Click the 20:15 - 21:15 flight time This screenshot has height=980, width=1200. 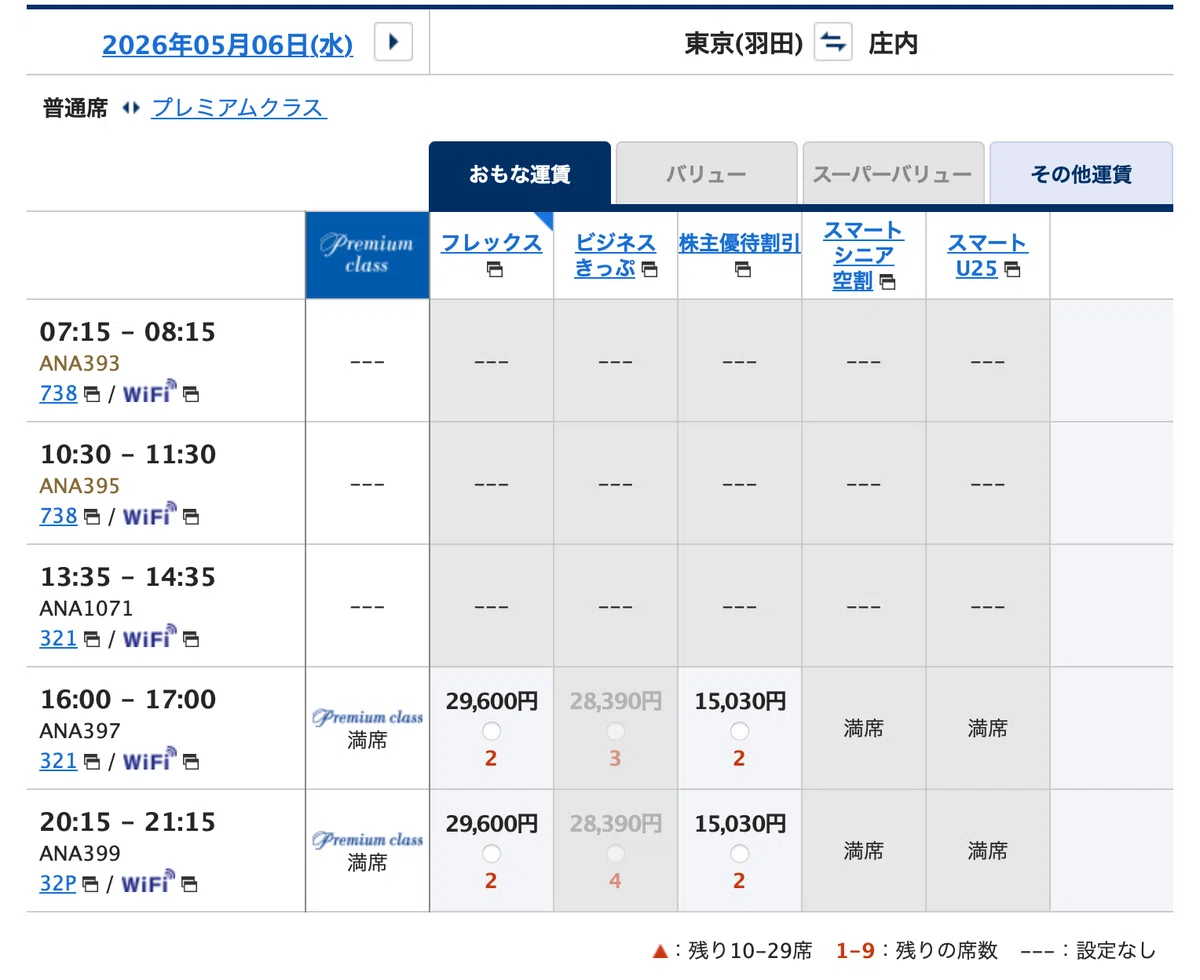[x=128, y=822]
